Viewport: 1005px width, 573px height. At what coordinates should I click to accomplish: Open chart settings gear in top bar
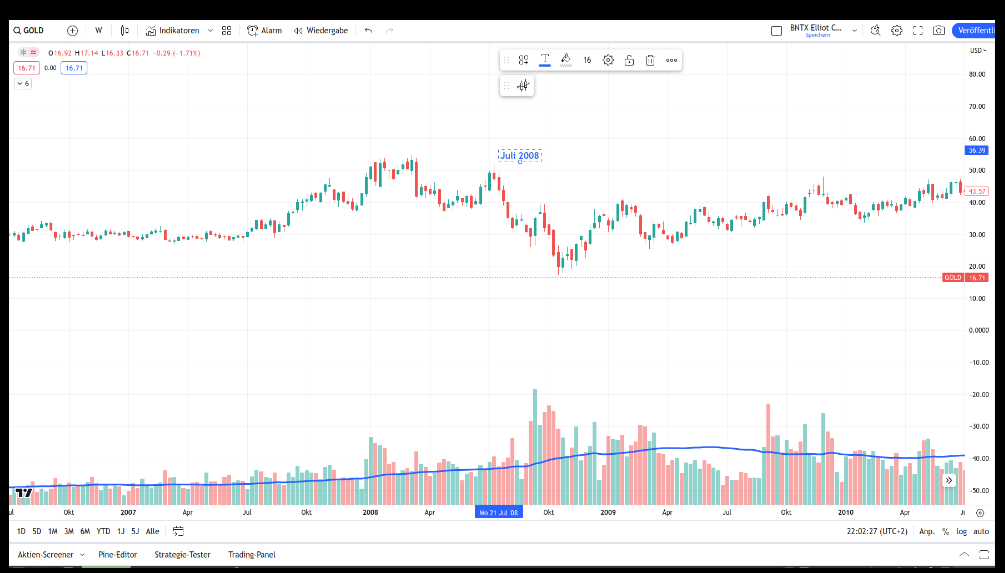(896, 31)
